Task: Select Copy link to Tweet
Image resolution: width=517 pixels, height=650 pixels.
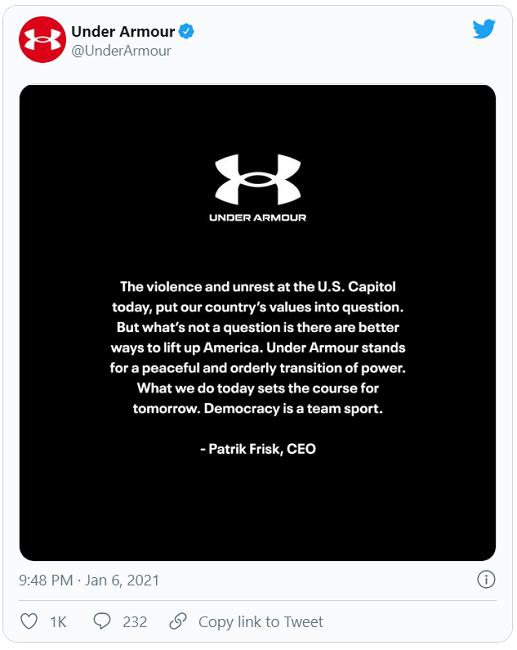Action: [x=260, y=622]
